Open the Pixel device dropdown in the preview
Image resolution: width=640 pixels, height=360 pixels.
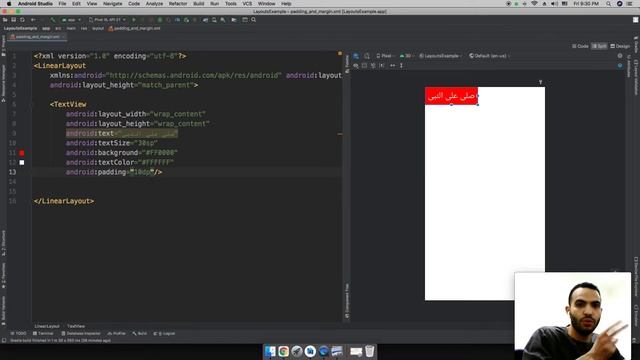pyautogui.click(x=385, y=56)
